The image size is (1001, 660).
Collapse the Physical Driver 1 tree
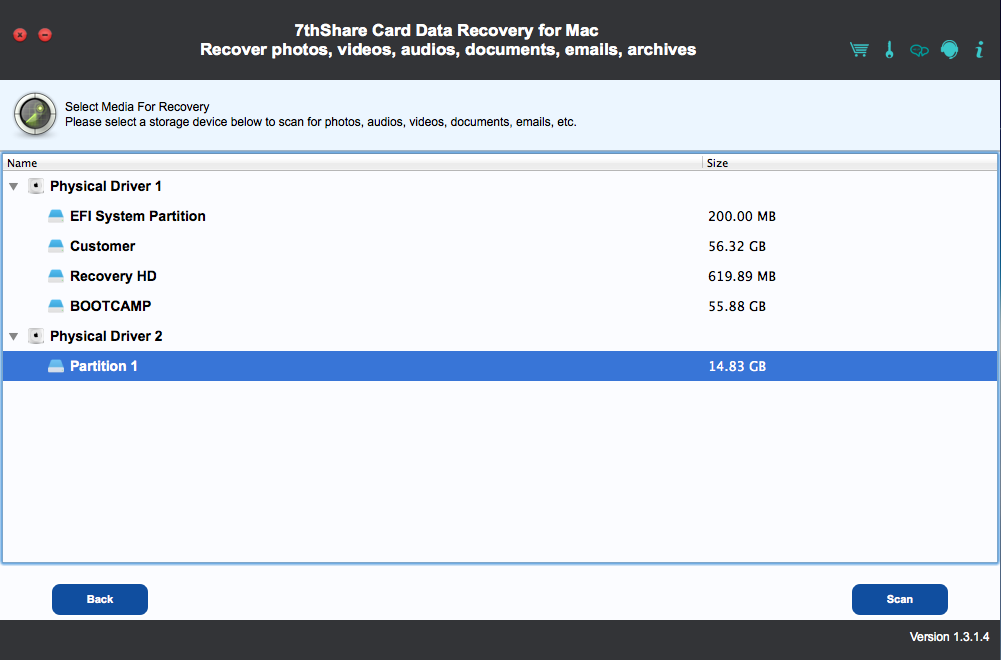click(x=13, y=187)
